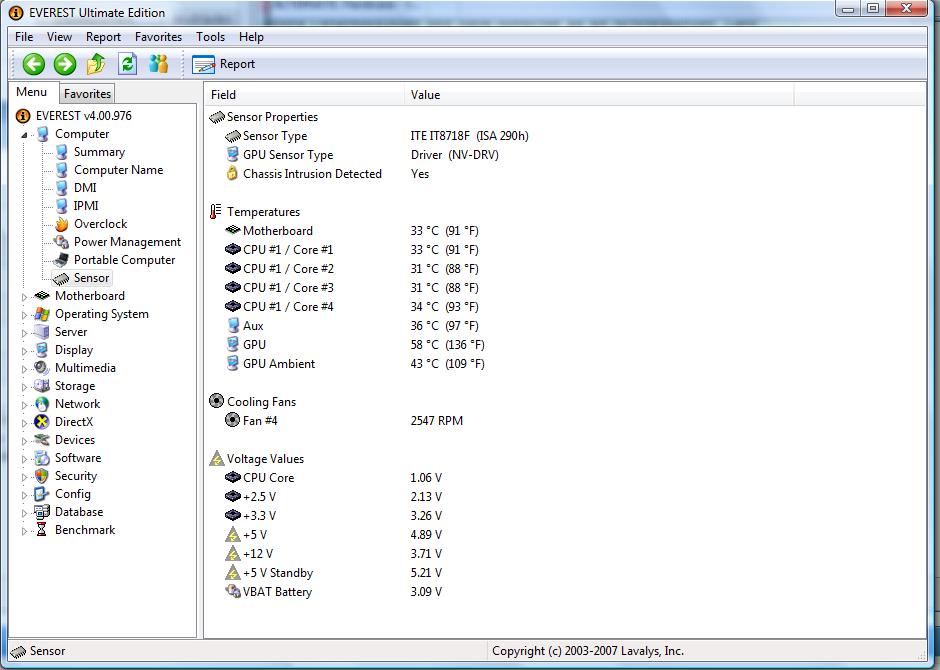Expand the Database tree node
The image size is (940, 670).
25,513
